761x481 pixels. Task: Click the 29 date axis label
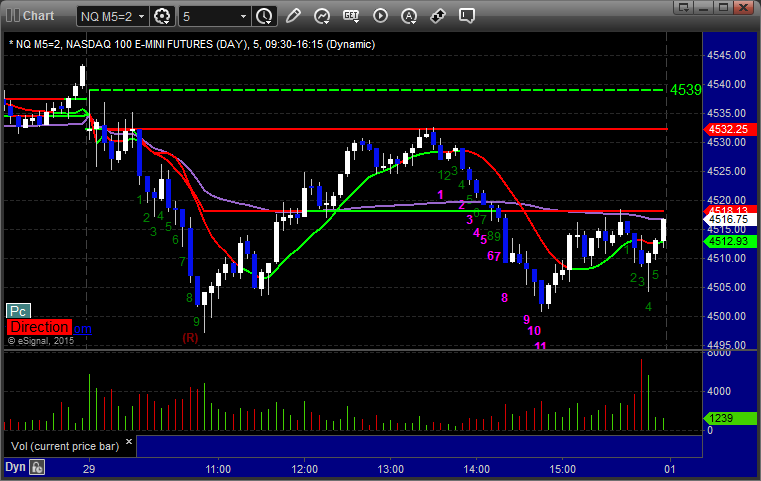click(x=89, y=469)
